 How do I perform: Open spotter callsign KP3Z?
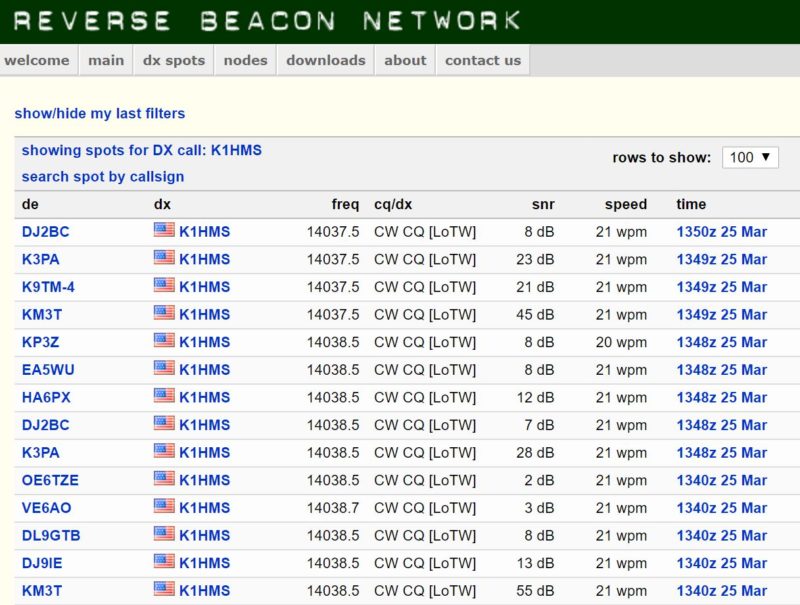(x=40, y=342)
